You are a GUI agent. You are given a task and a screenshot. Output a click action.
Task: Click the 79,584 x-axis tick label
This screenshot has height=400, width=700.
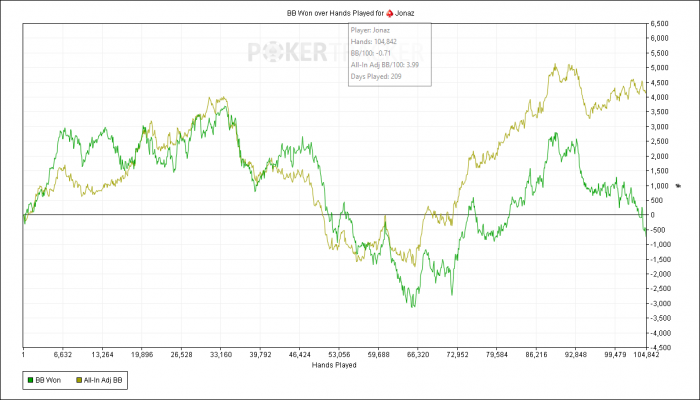point(496,355)
